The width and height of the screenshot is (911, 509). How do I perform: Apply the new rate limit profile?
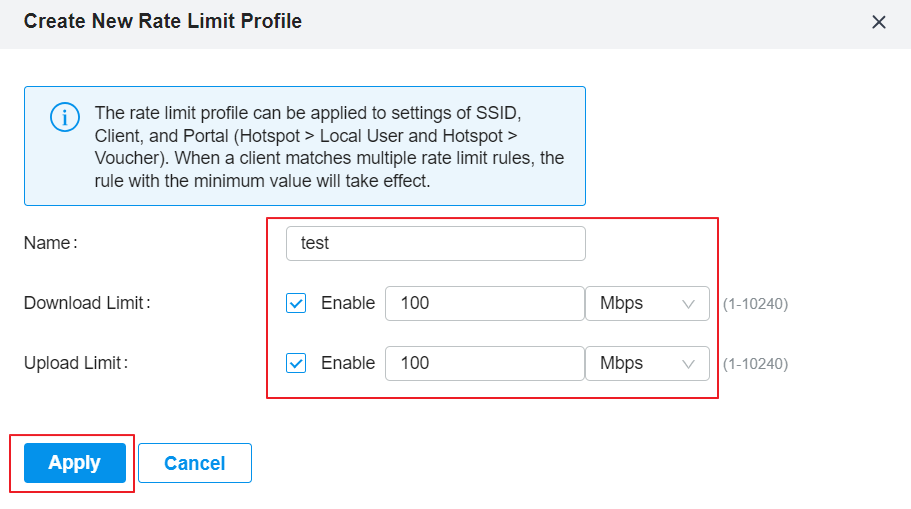75,463
